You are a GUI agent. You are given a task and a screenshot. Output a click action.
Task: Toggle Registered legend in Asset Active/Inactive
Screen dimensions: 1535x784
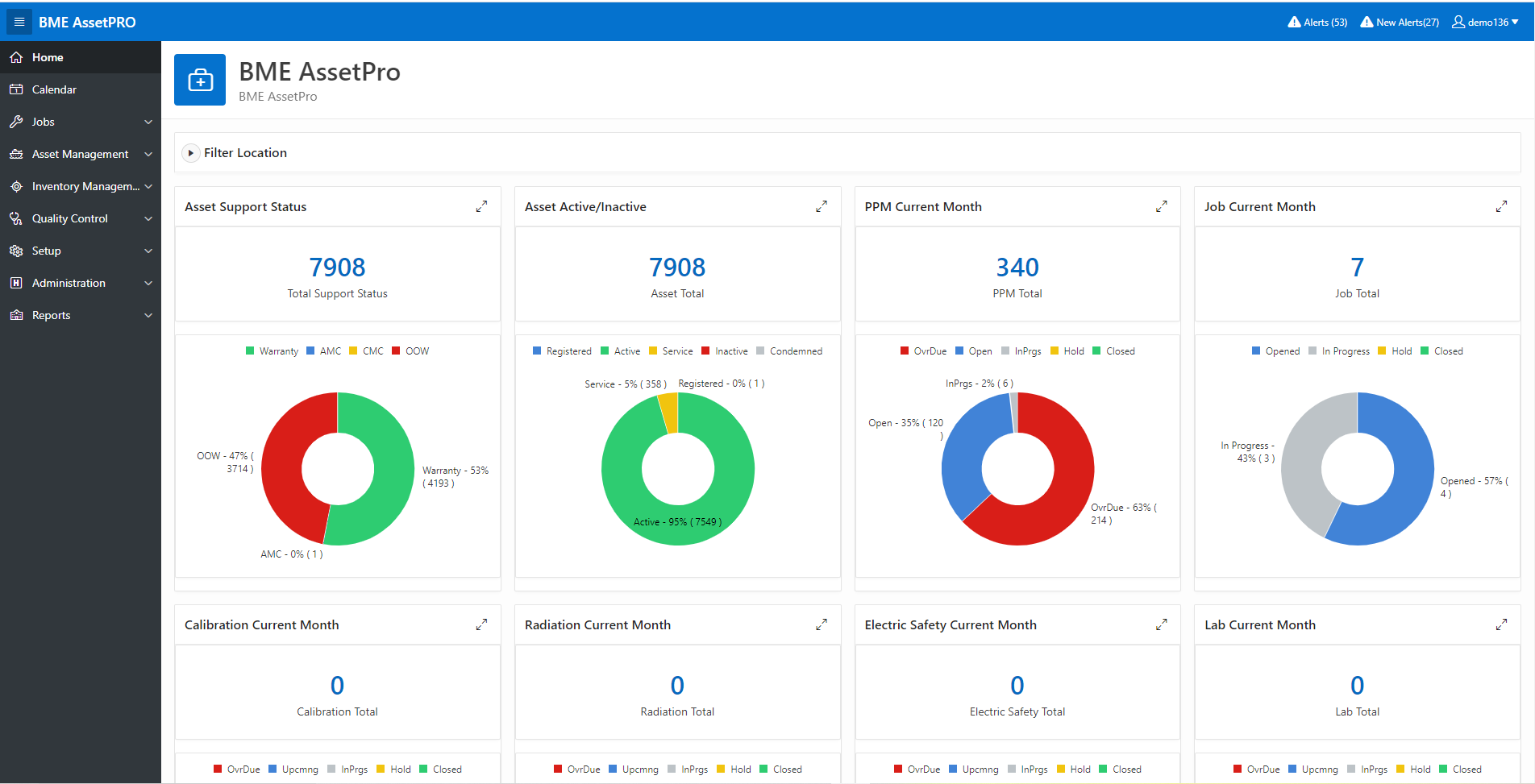pos(562,351)
